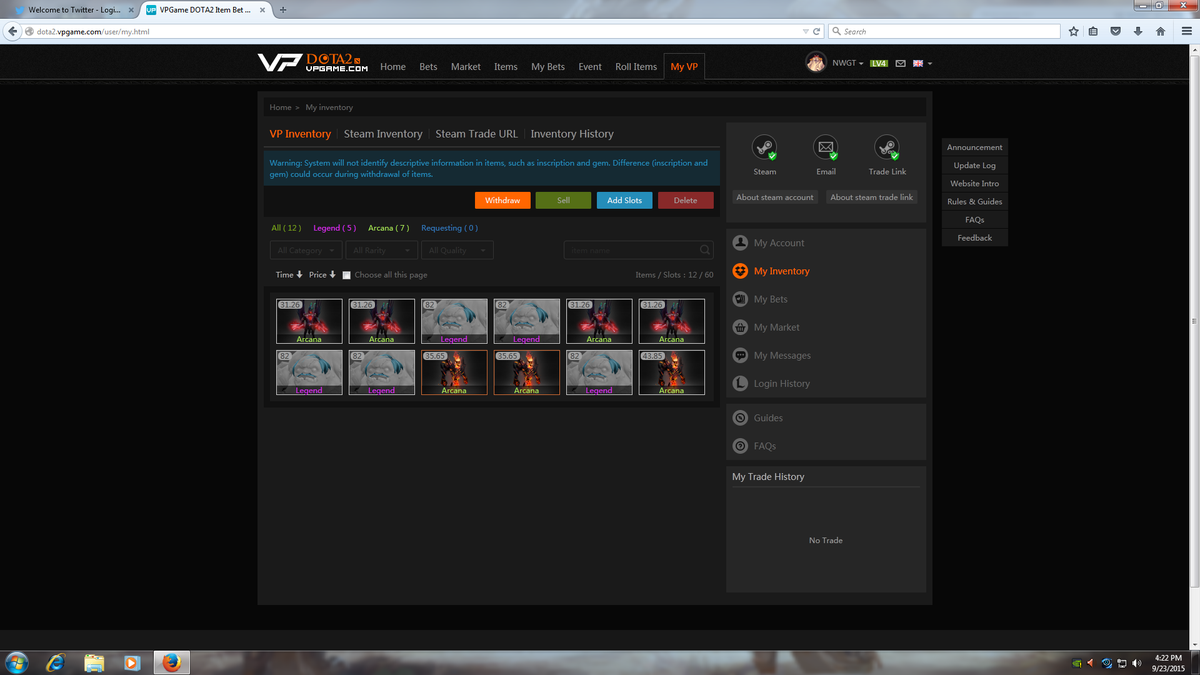Click the Steam verification icon
The width and height of the screenshot is (1200, 675).
point(765,148)
